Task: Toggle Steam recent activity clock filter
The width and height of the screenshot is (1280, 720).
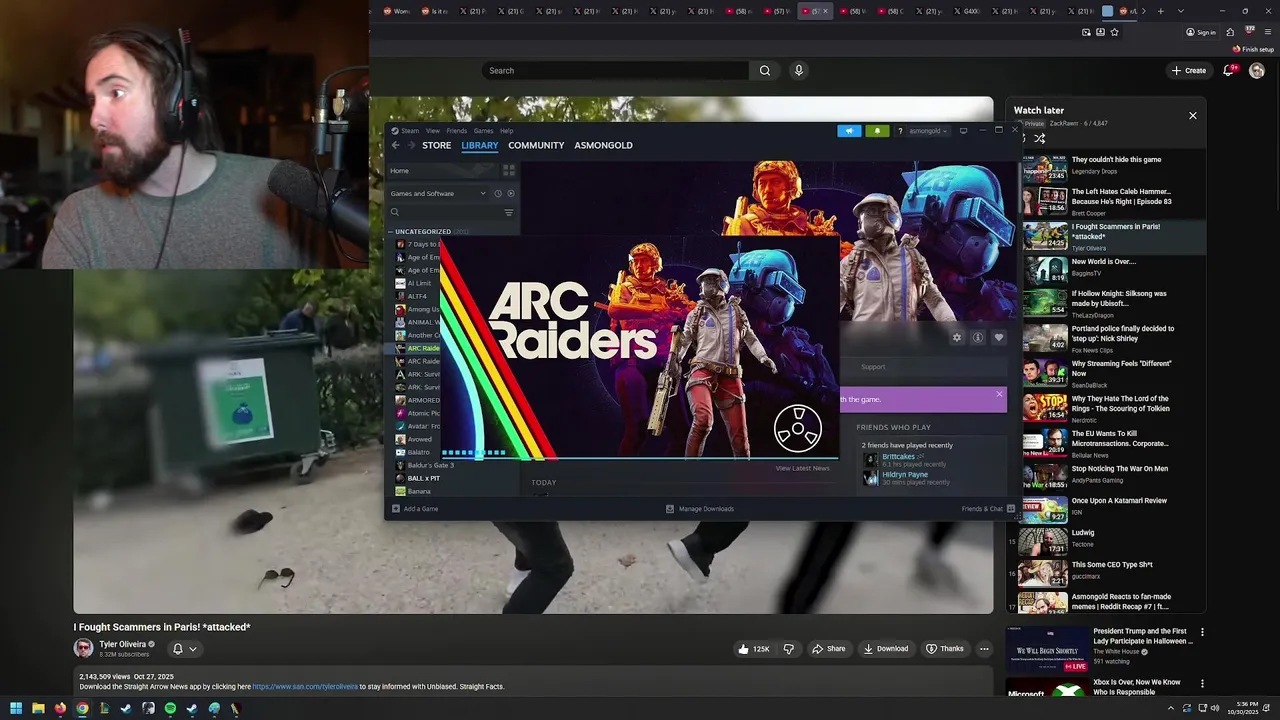Action: (498, 193)
